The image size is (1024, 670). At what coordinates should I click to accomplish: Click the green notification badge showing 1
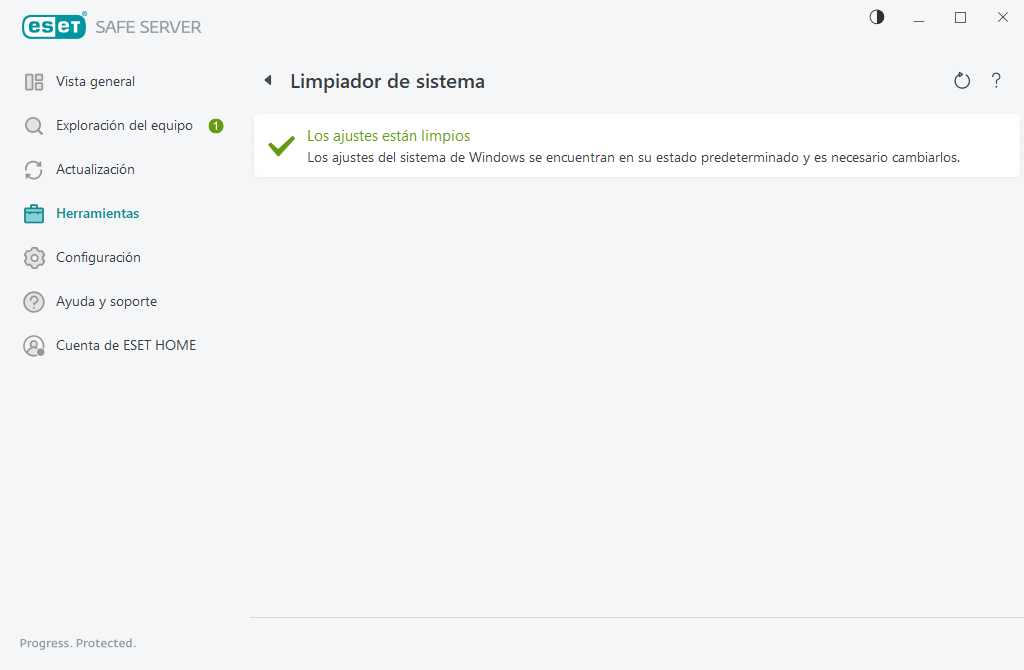tap(214, 125)
